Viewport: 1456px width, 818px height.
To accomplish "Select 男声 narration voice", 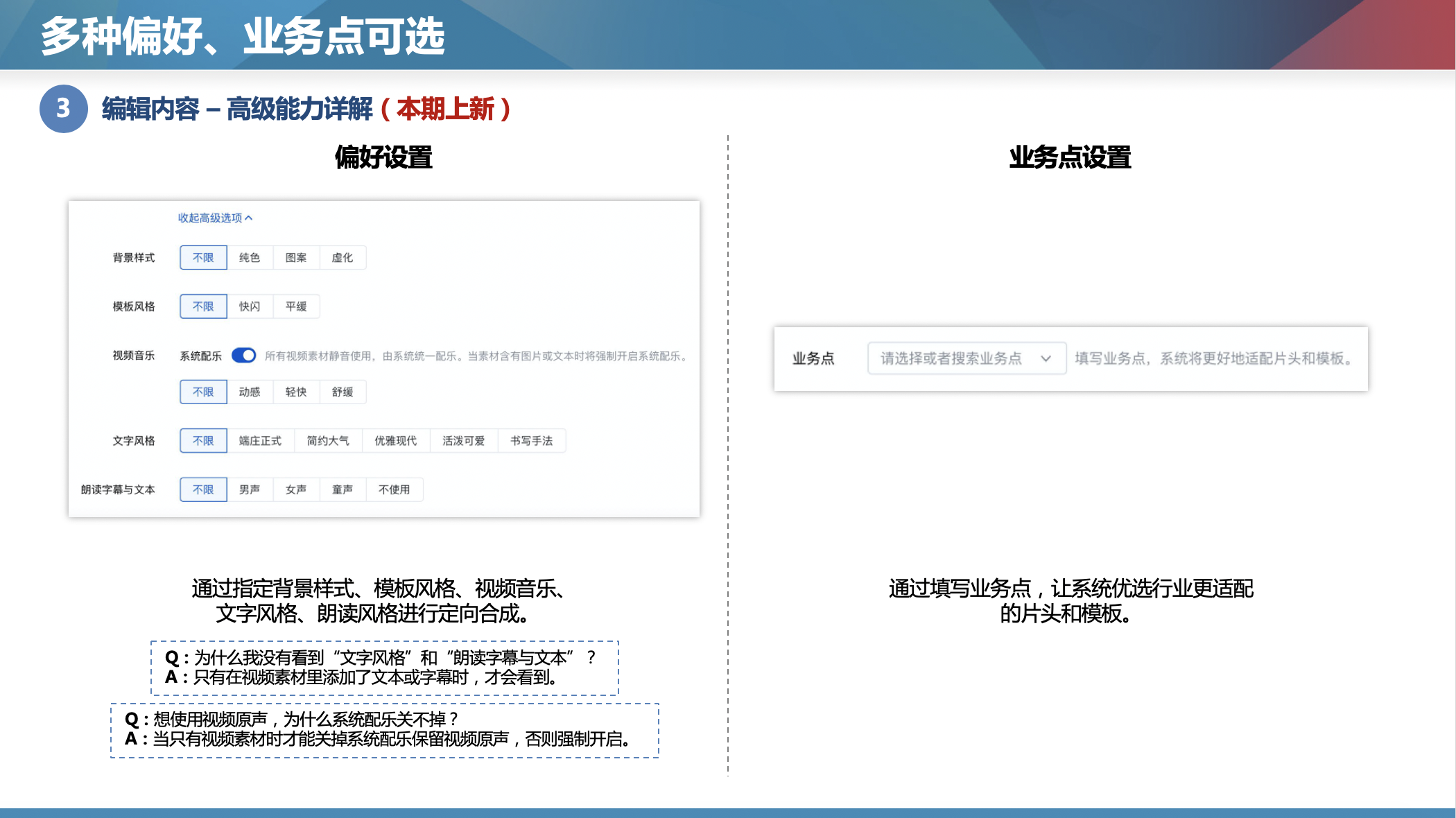I will 250,489.
